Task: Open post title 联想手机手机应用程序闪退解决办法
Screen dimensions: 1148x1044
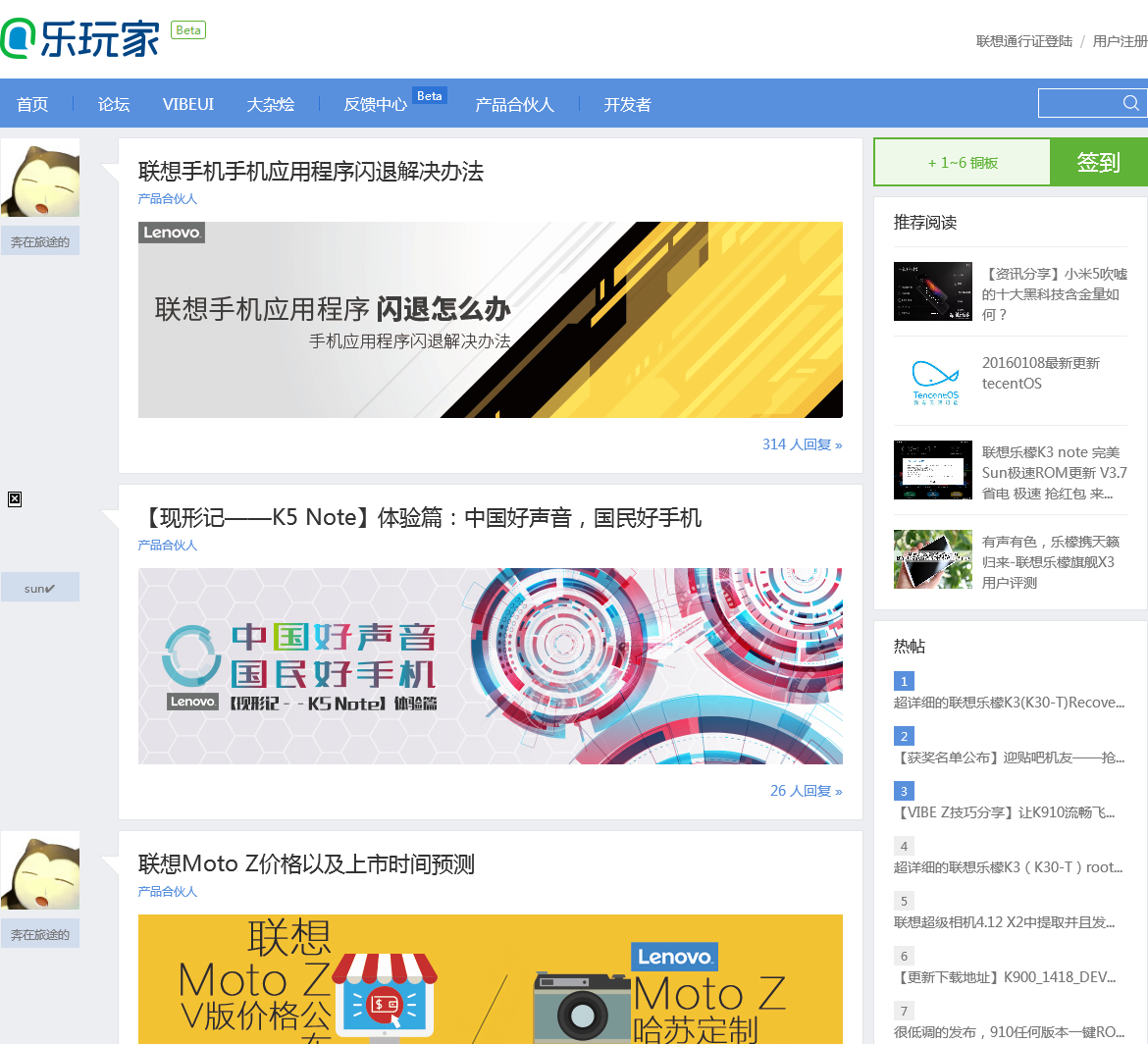Action: pyautogui.click(x=310, y=172)
